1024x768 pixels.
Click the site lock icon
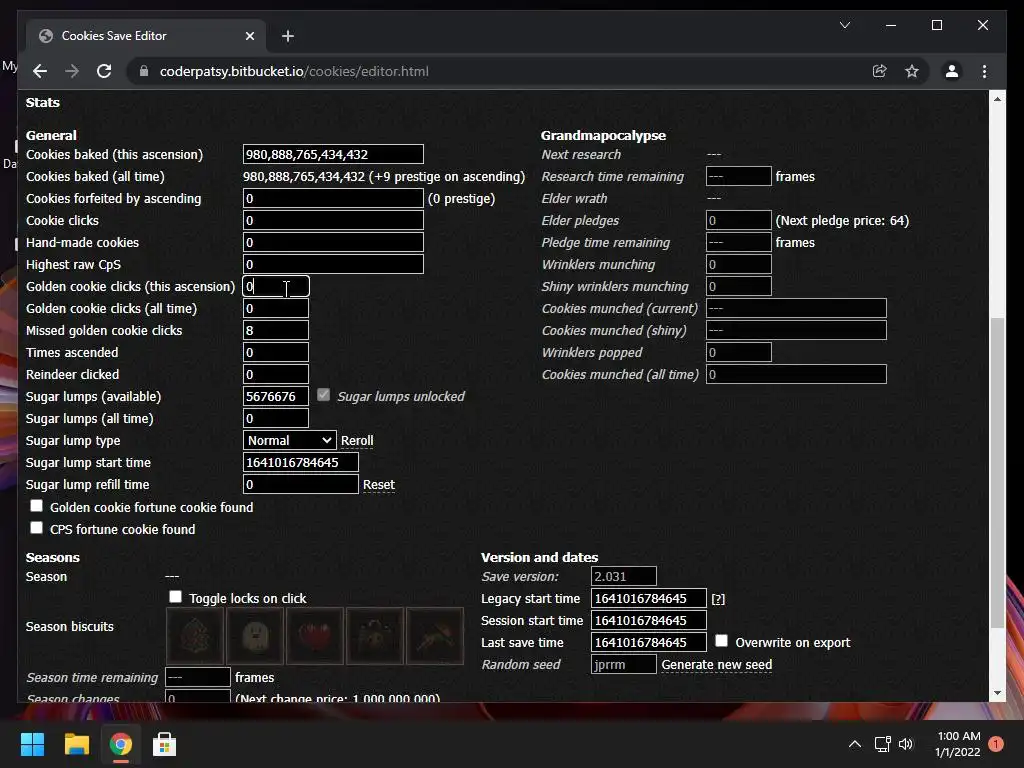coord(144,71)
